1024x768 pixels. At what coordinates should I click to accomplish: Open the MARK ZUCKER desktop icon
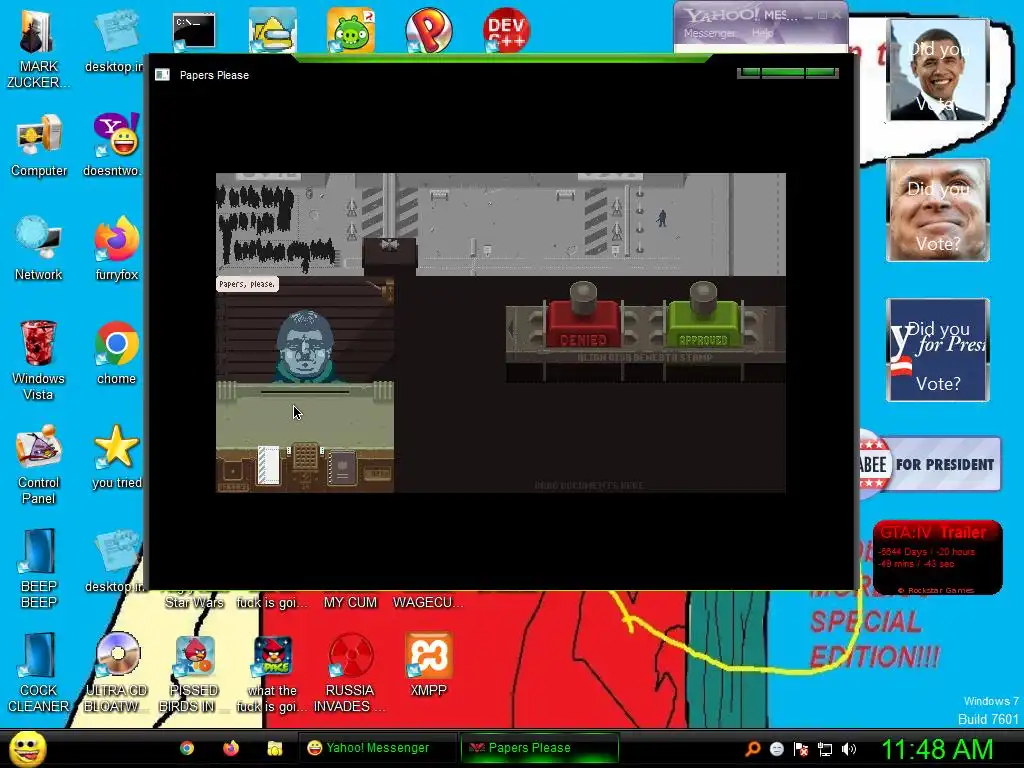38,48
